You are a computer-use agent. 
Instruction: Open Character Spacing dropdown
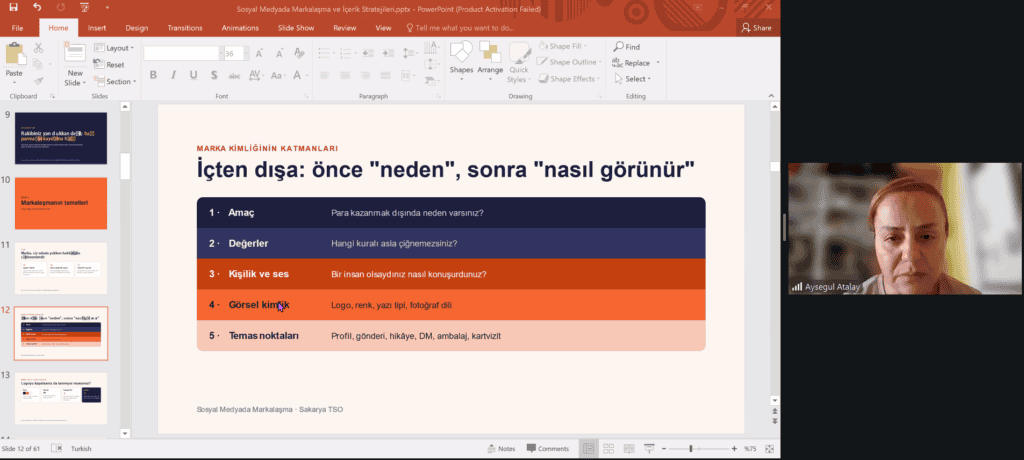click(255, 75)
